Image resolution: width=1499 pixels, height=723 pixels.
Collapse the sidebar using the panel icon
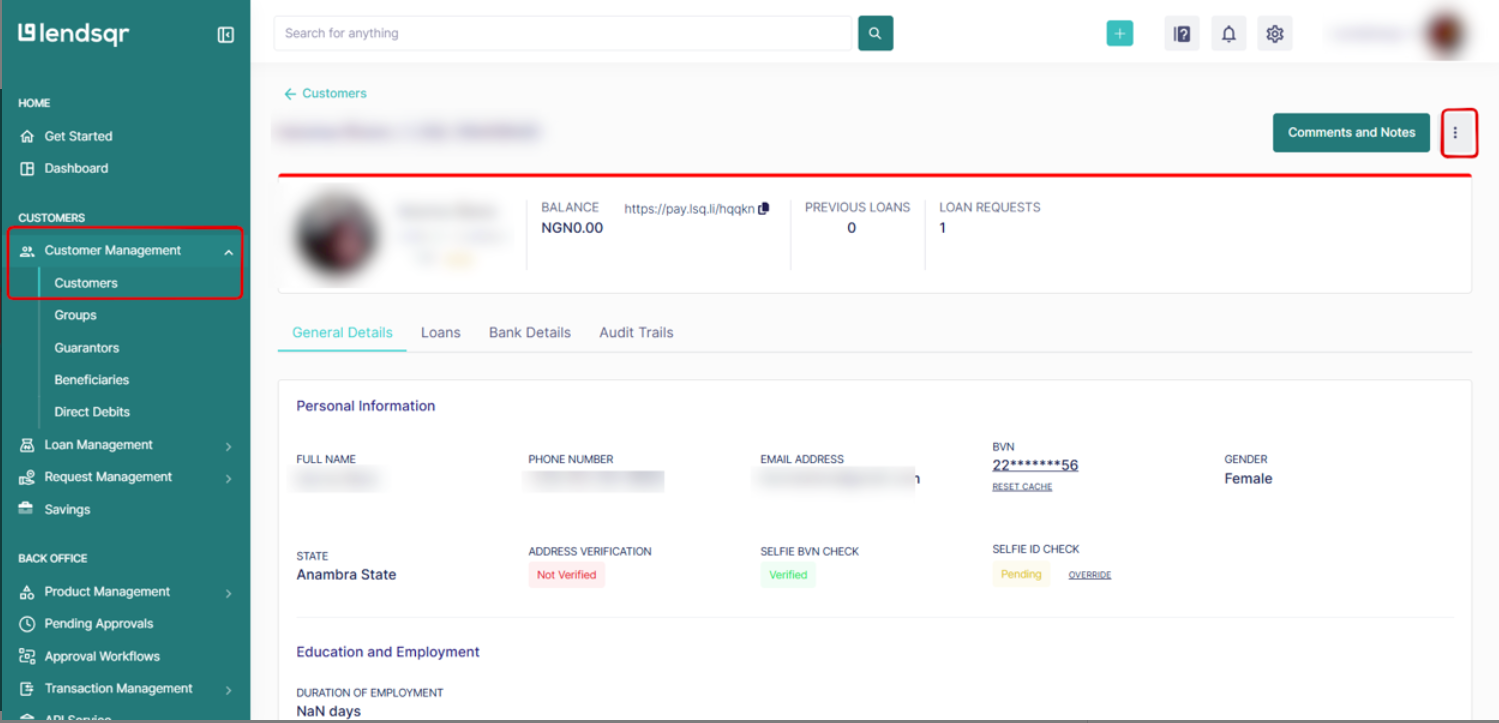pos(225,35)
